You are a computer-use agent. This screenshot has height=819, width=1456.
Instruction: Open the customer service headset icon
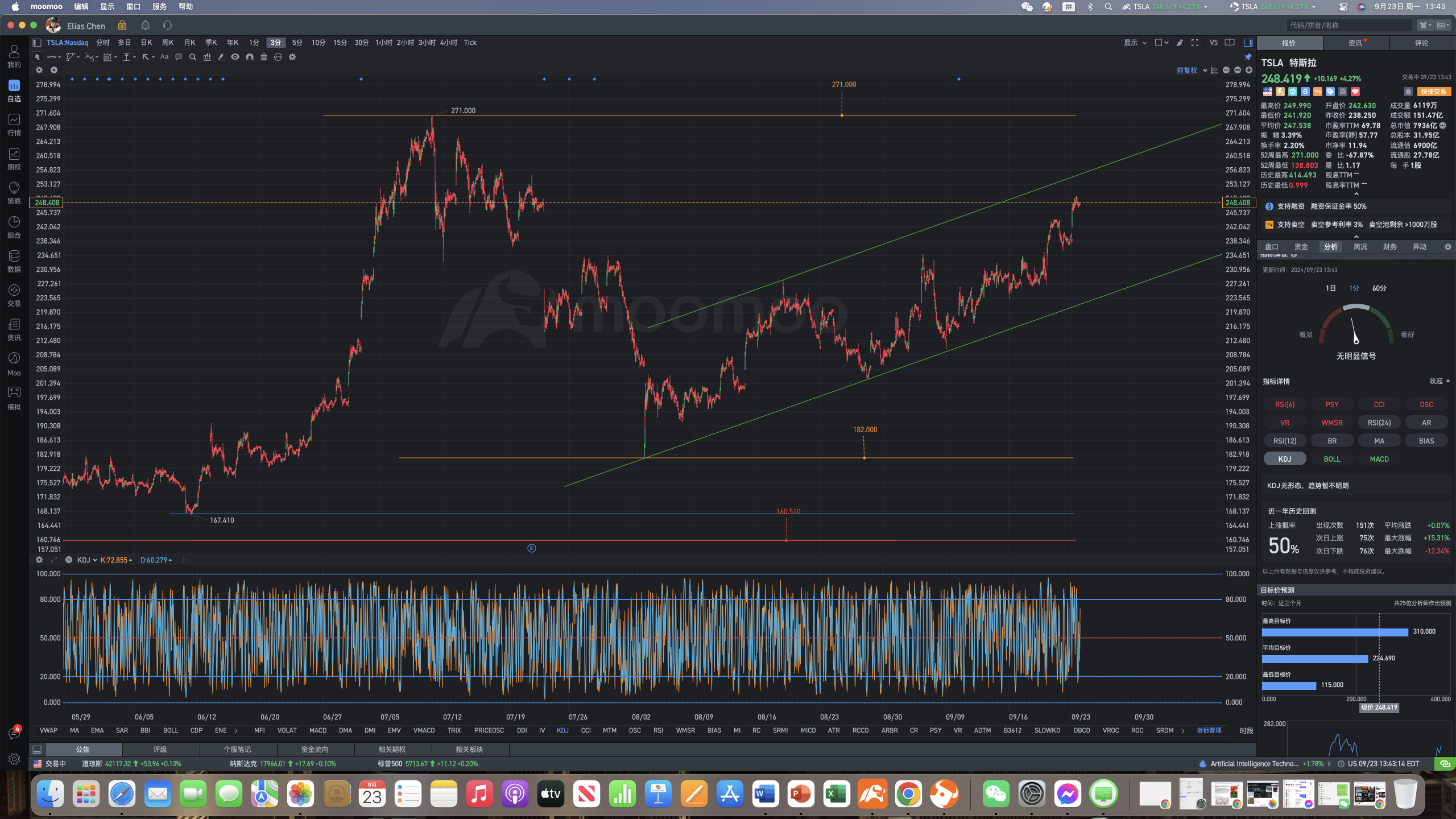click(167, 26)
